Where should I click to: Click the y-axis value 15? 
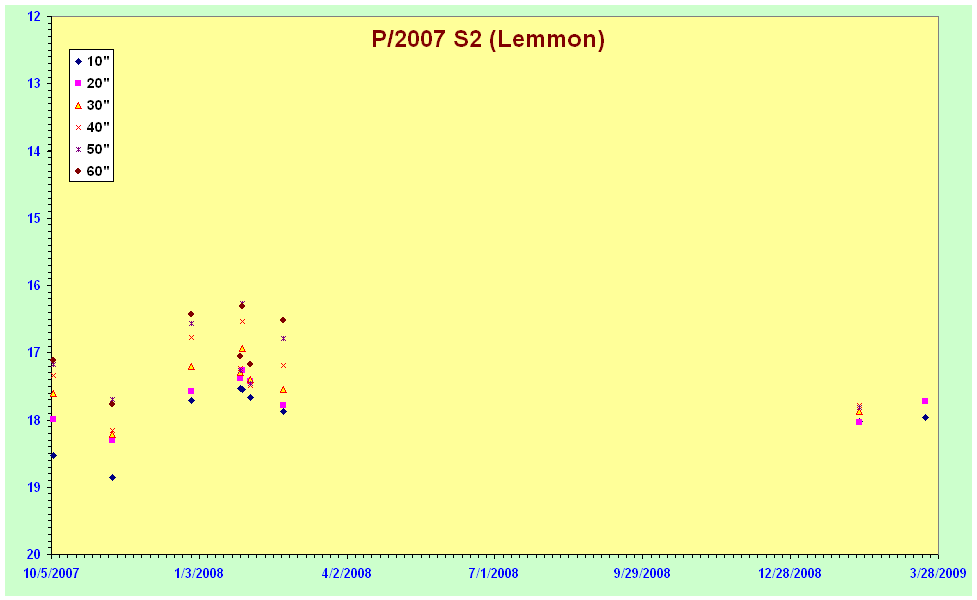tap(34, 218)
